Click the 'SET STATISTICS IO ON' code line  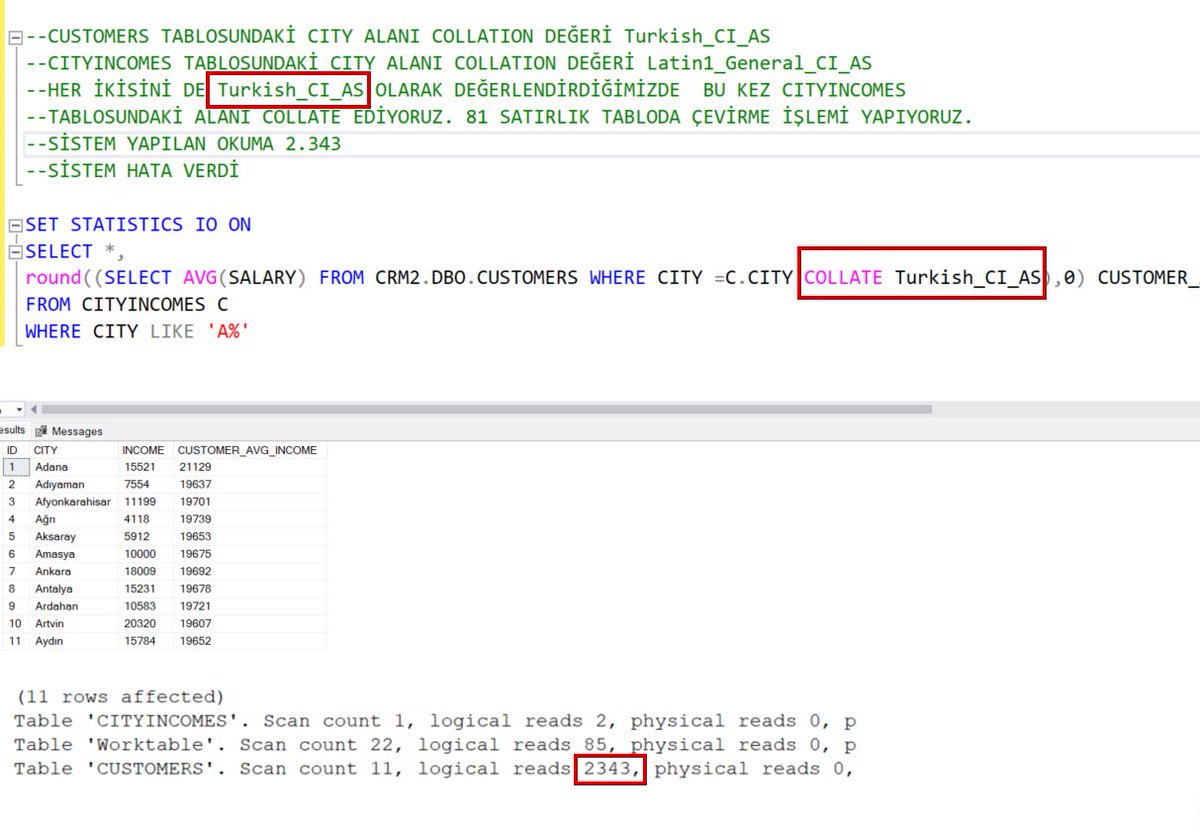coord(138,225)
